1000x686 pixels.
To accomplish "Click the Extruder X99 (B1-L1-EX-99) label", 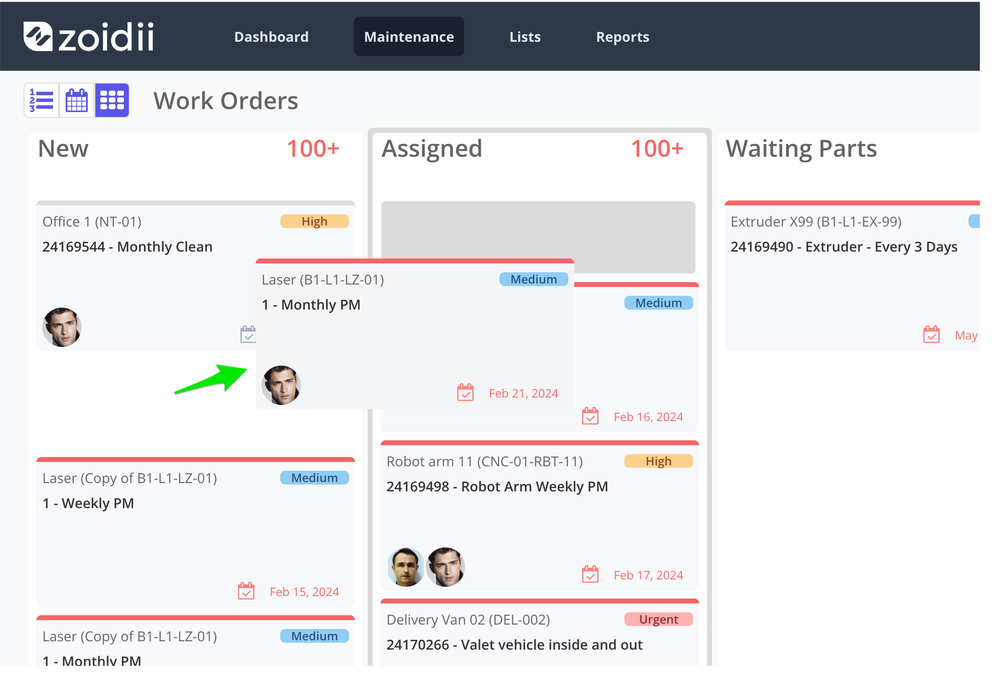I will 816,222.
